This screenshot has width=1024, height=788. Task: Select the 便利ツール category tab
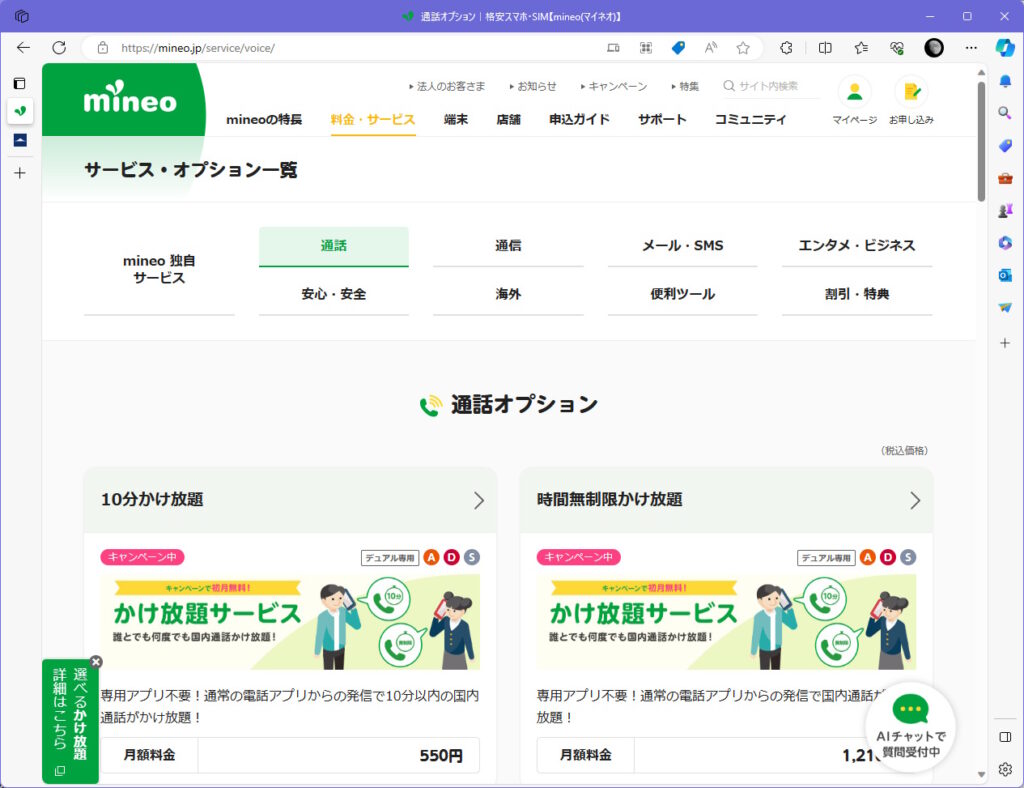point(682,294)
